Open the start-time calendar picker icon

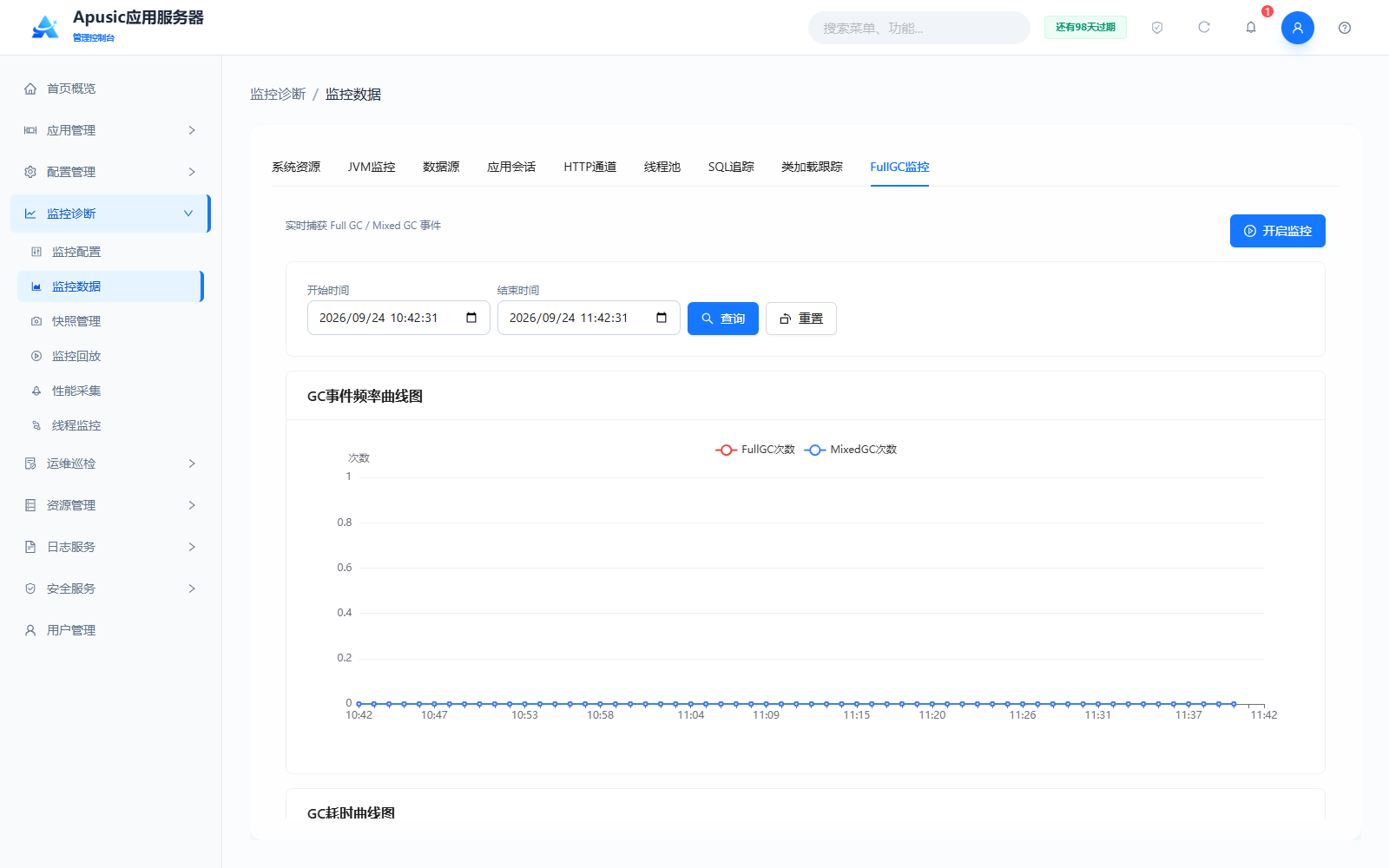click(x=471, y=318)
